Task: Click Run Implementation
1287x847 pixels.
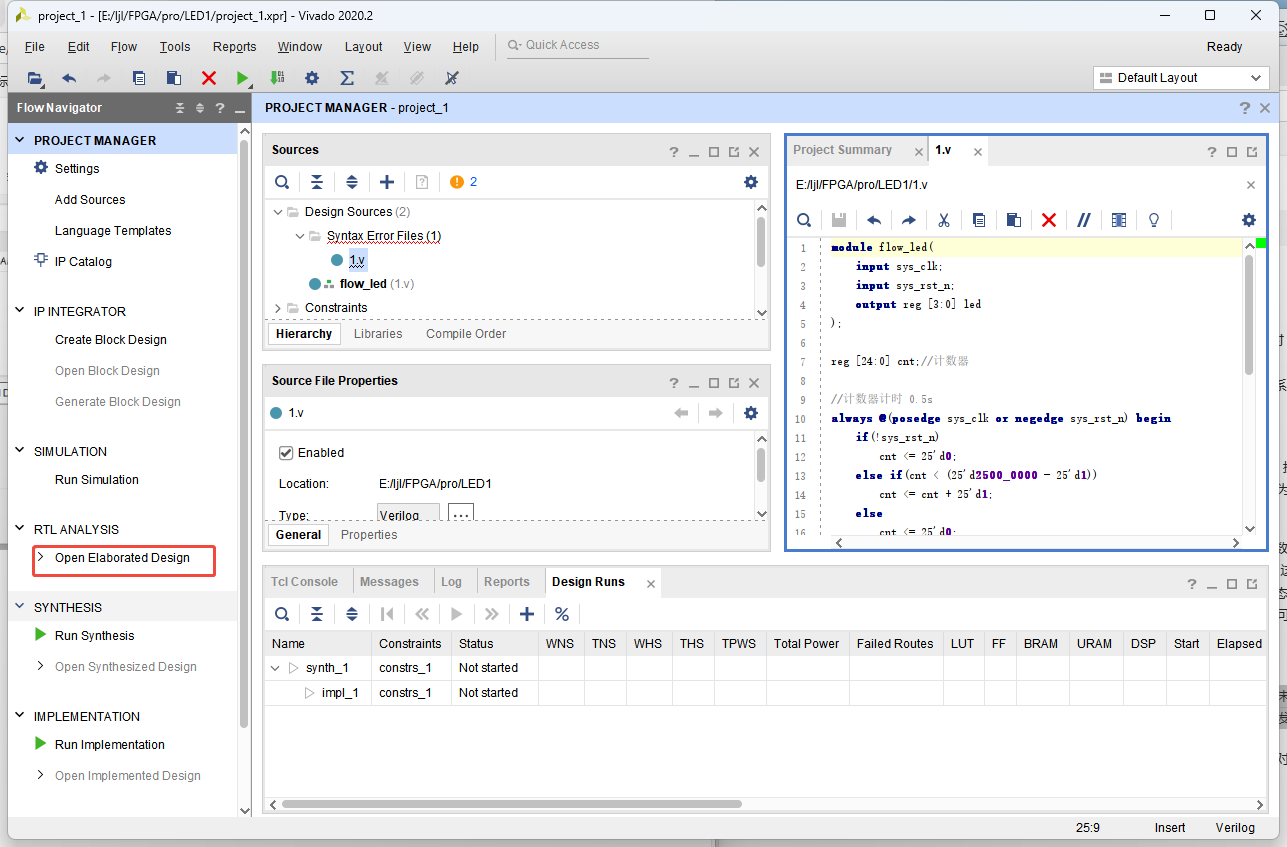Action: 110,745
